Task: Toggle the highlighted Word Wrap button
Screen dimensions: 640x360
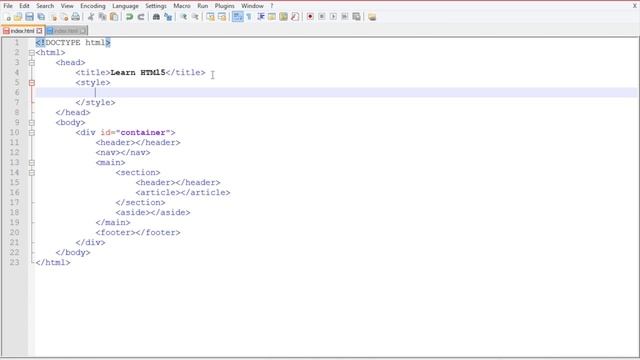Action: [237, 17]
